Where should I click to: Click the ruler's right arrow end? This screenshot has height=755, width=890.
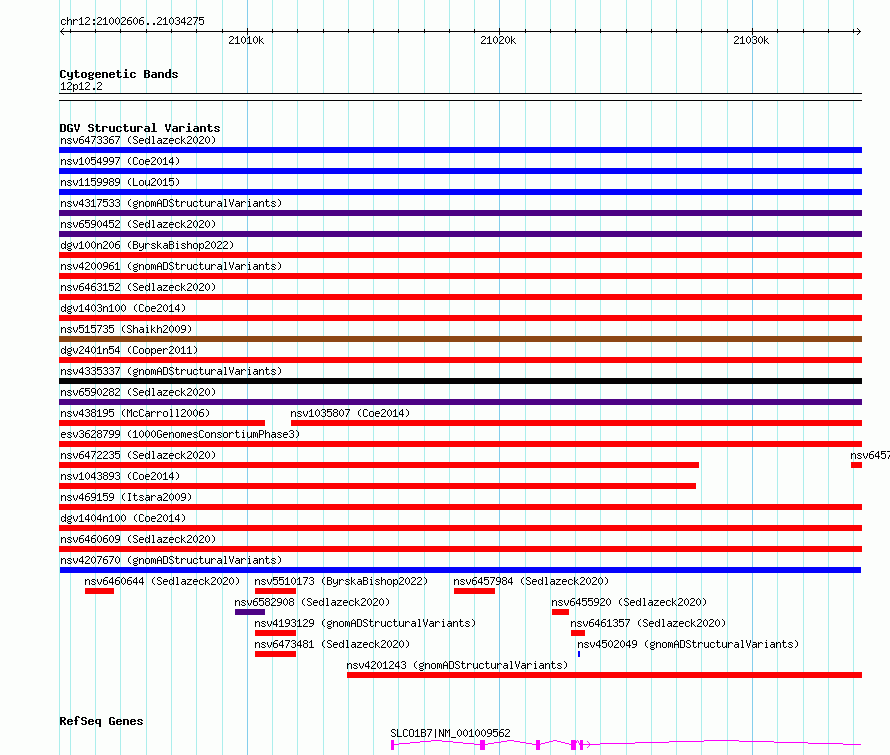click(x=858, y=31)
